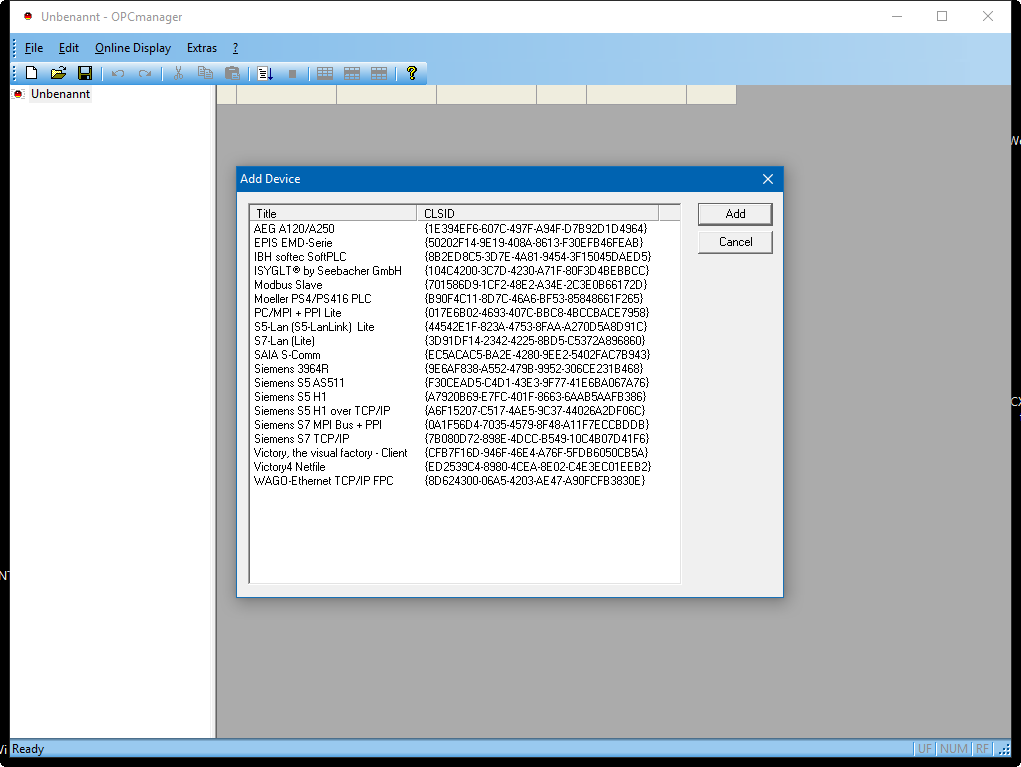Image resolution: width=1021 pixels, height=767 pixels.
Task: Click the OPCmanager app icon in title bar
Action: click(27, 16)
